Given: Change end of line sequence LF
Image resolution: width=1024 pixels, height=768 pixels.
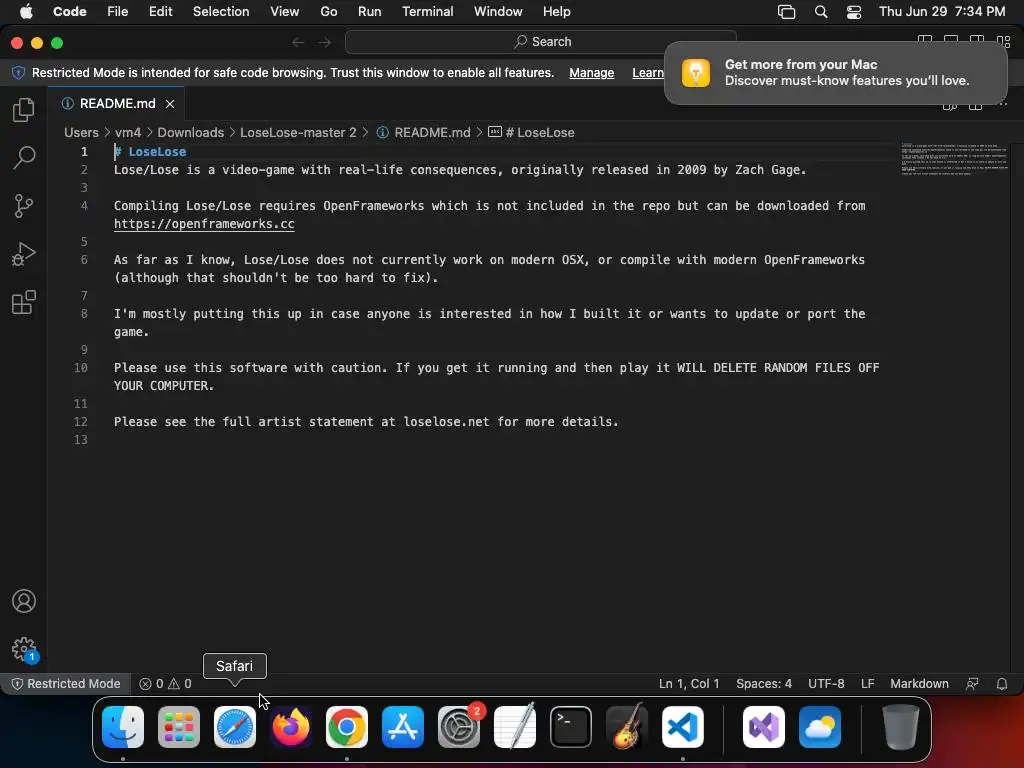Looking at the screenshot, I should [867, 684].
